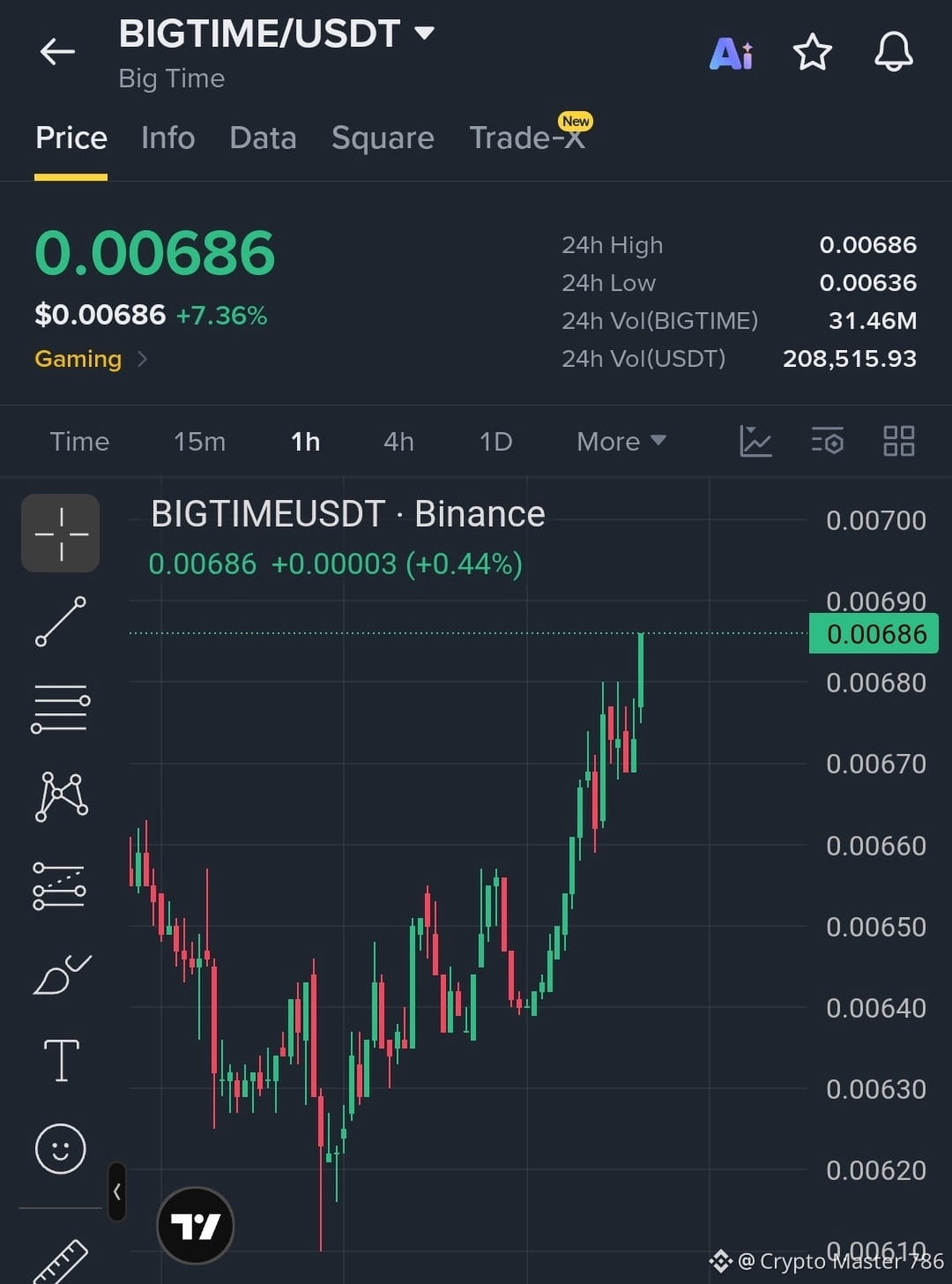Screen dimensions: 952x1284
Task: Switch to the Data tab
Action: click(263, 138)
